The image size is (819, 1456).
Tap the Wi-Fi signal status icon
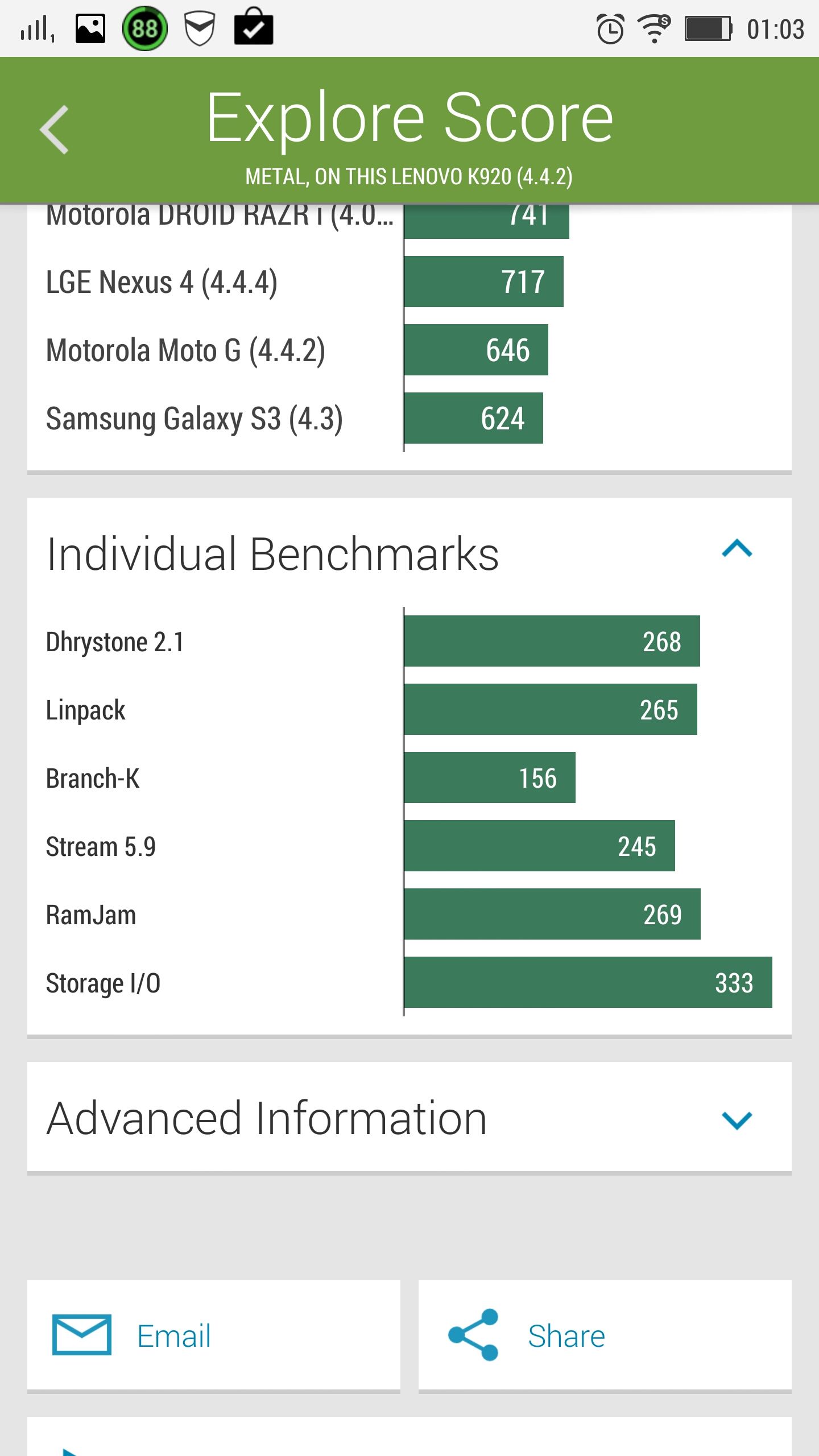[x=654, y=28]
